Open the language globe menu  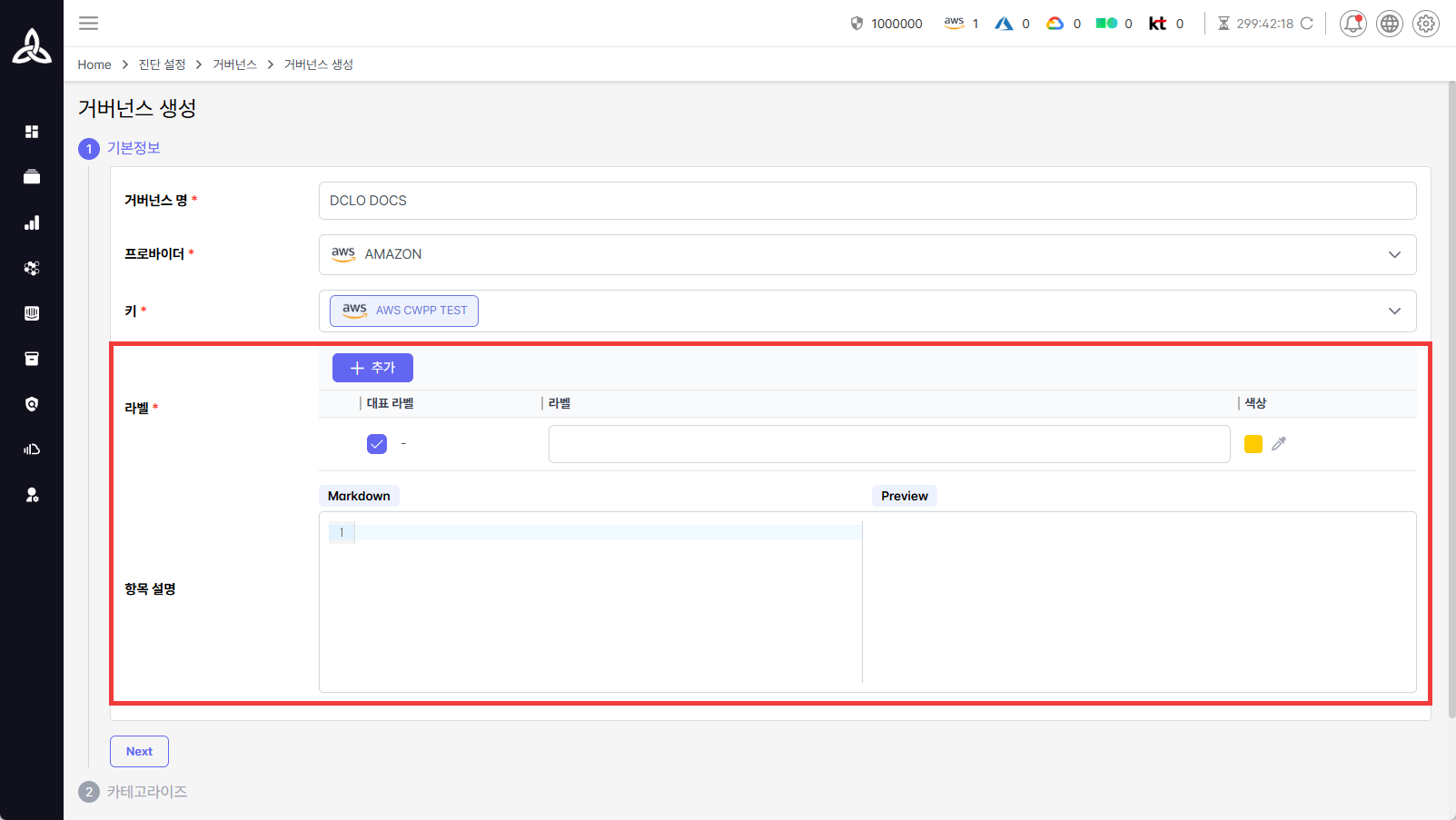tap(1389, 24)
